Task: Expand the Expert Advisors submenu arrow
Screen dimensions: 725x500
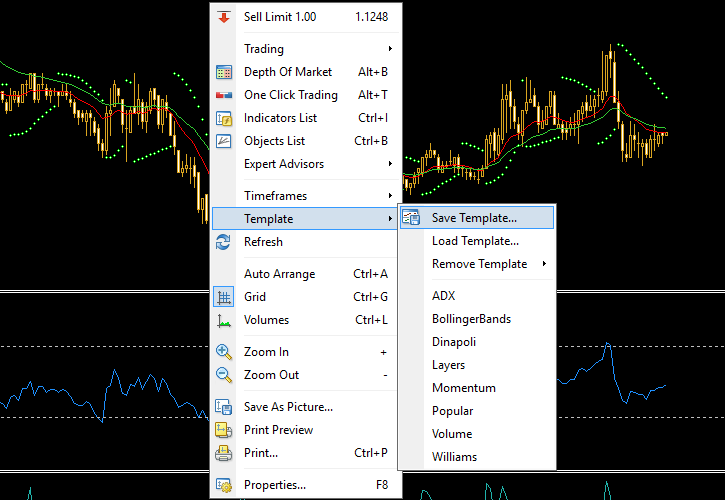Action: (x=391, y=164)
